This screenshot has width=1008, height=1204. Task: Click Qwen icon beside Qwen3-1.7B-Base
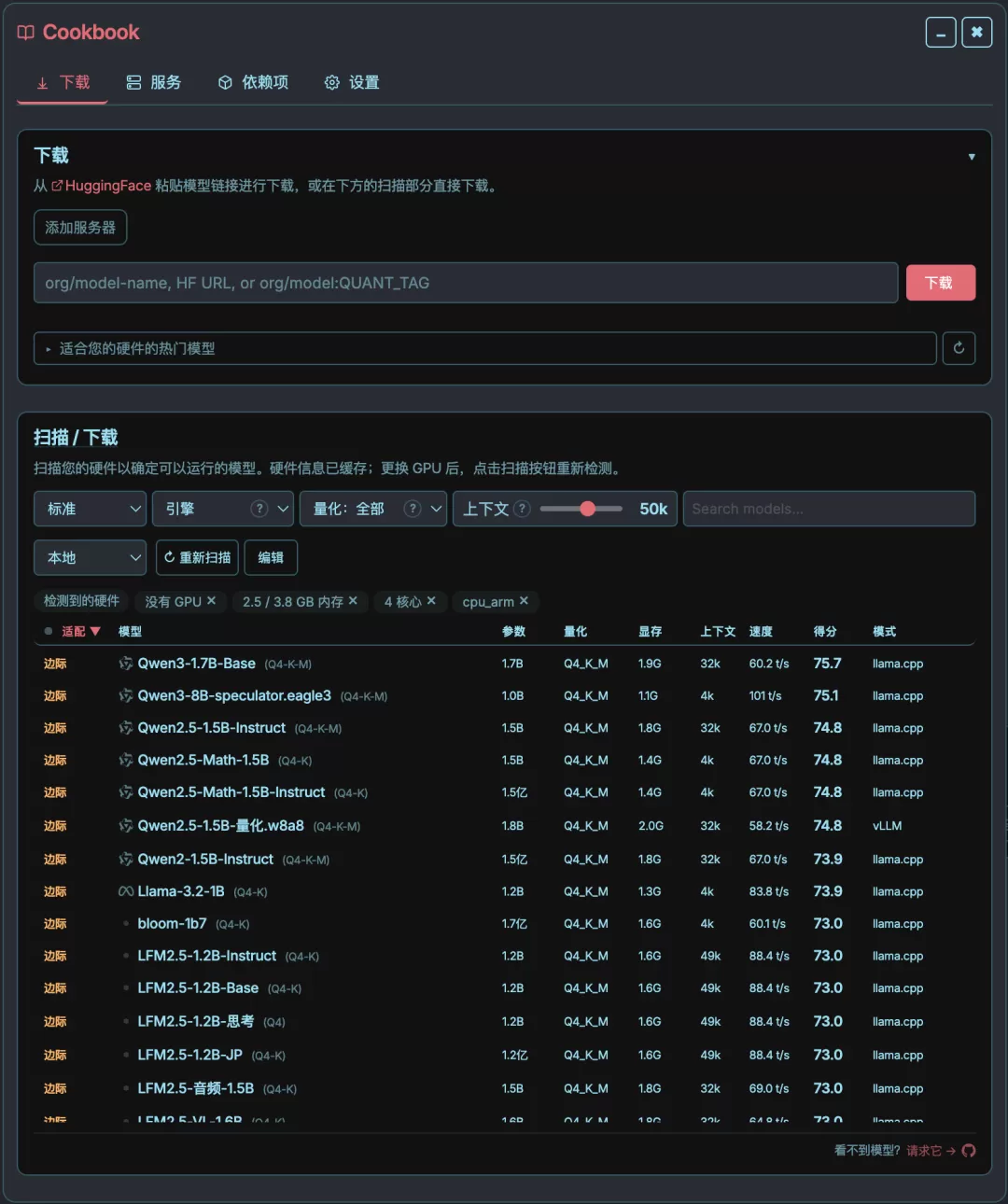point(126,664)
